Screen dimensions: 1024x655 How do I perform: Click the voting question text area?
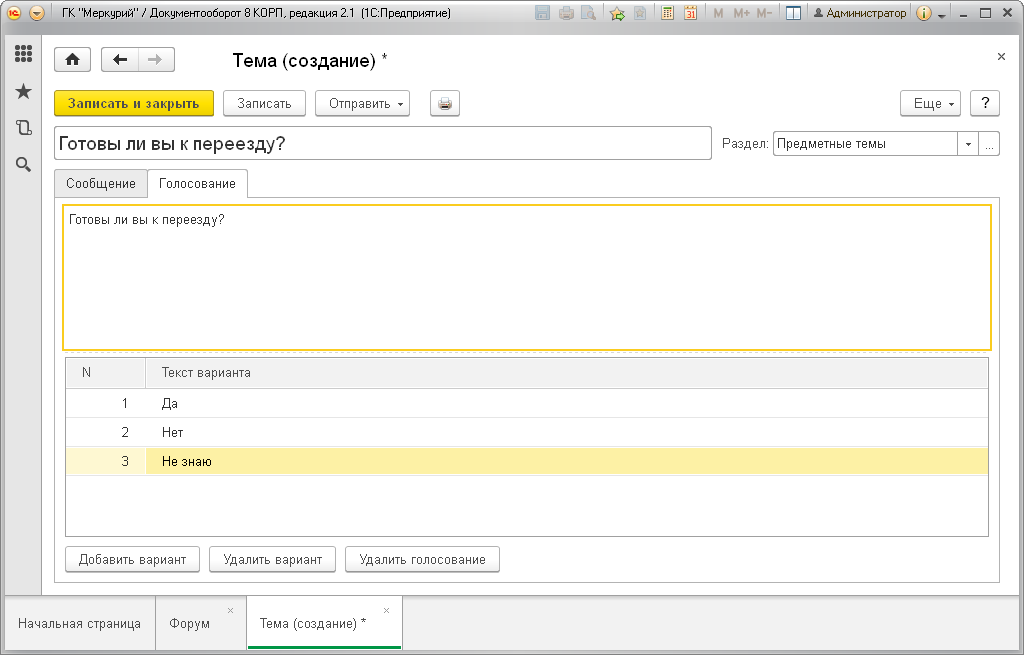527,278
